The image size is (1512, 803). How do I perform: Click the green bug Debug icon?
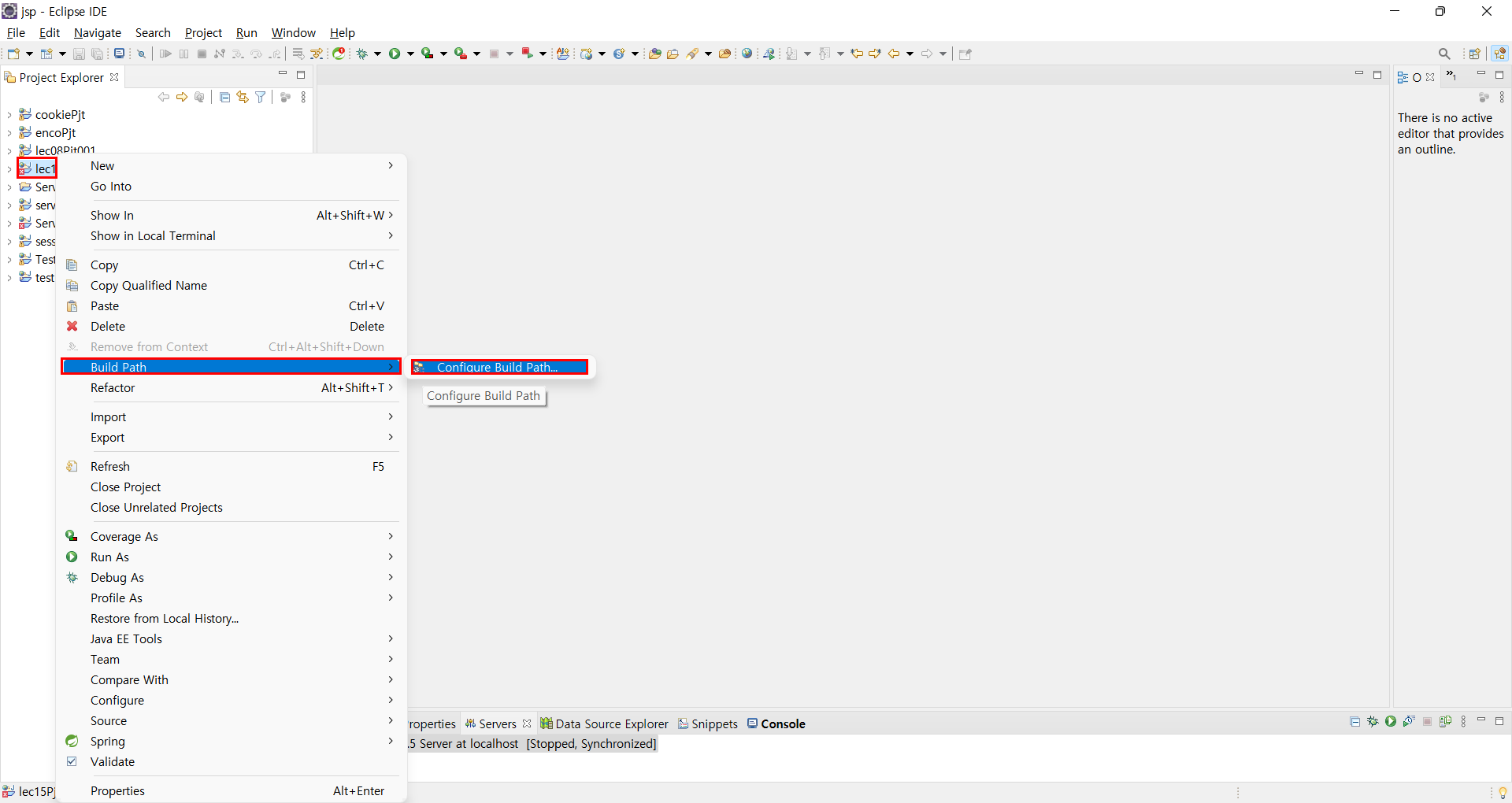tap(363, 54)
